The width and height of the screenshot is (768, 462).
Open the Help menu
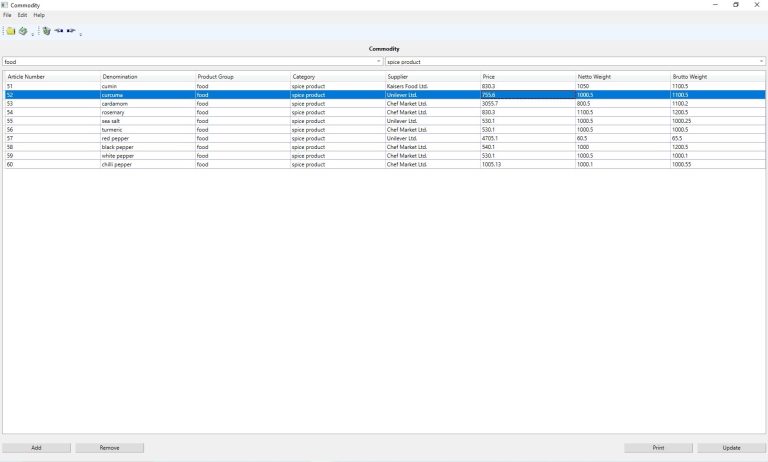coord(39,15)
